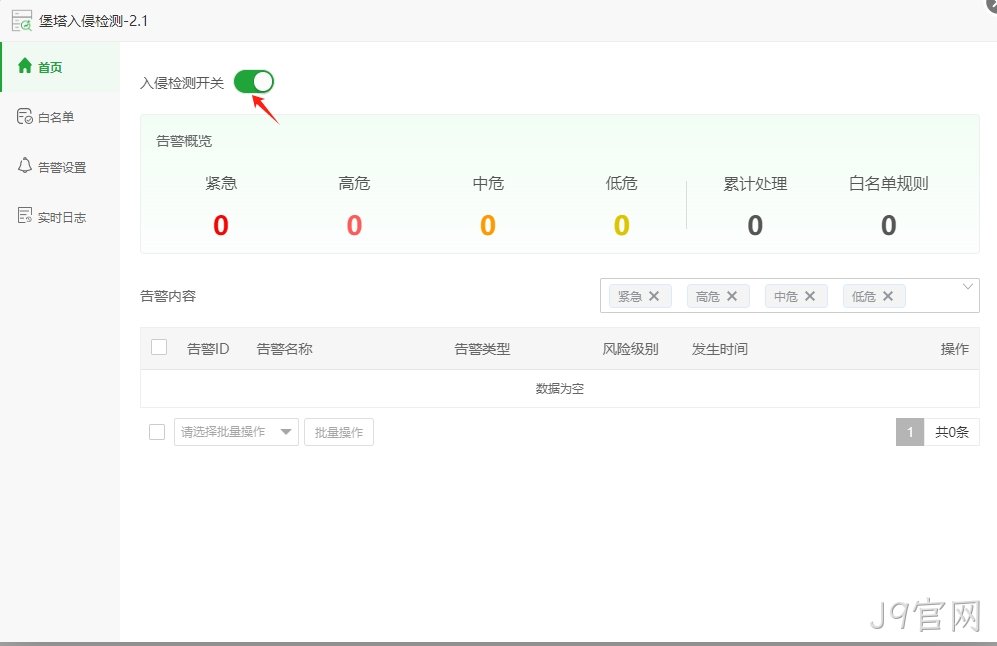
Task: Check the select-all checkbox in table header
Action: coord(159,347)
